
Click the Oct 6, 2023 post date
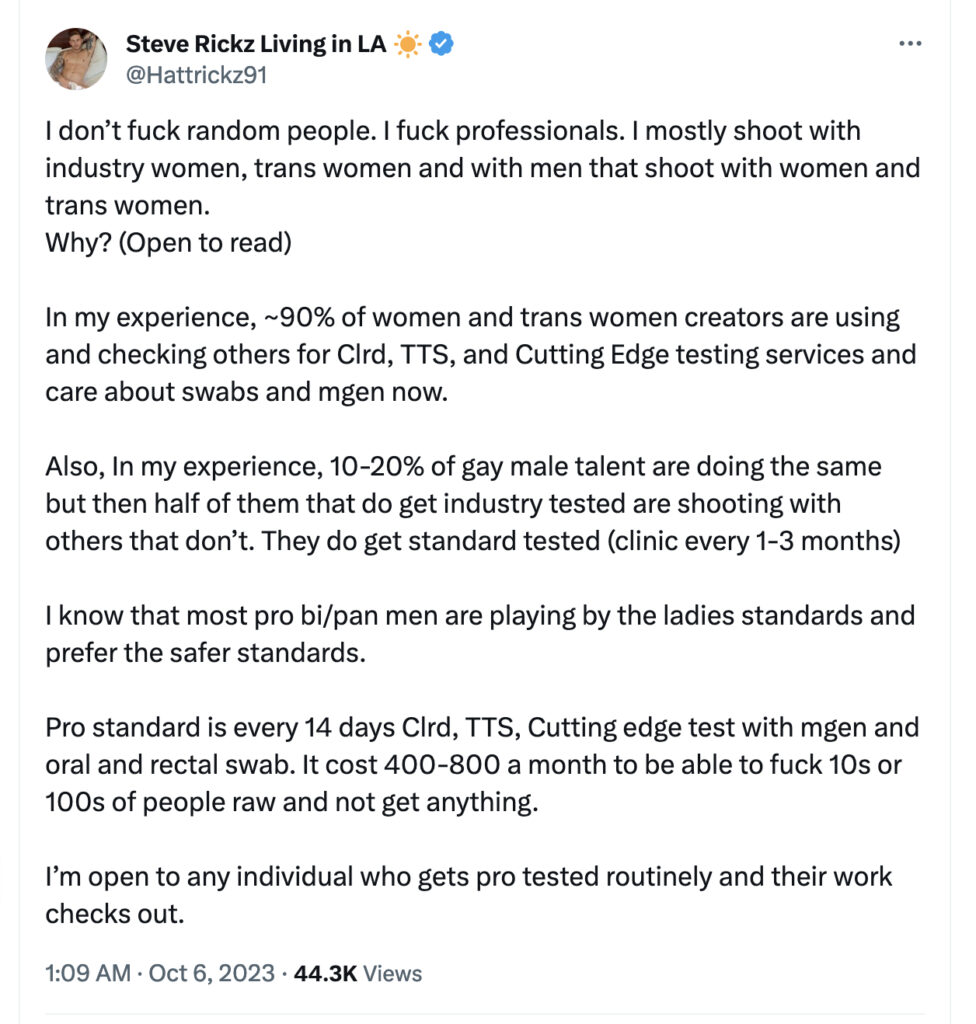[x=212, y=973]
